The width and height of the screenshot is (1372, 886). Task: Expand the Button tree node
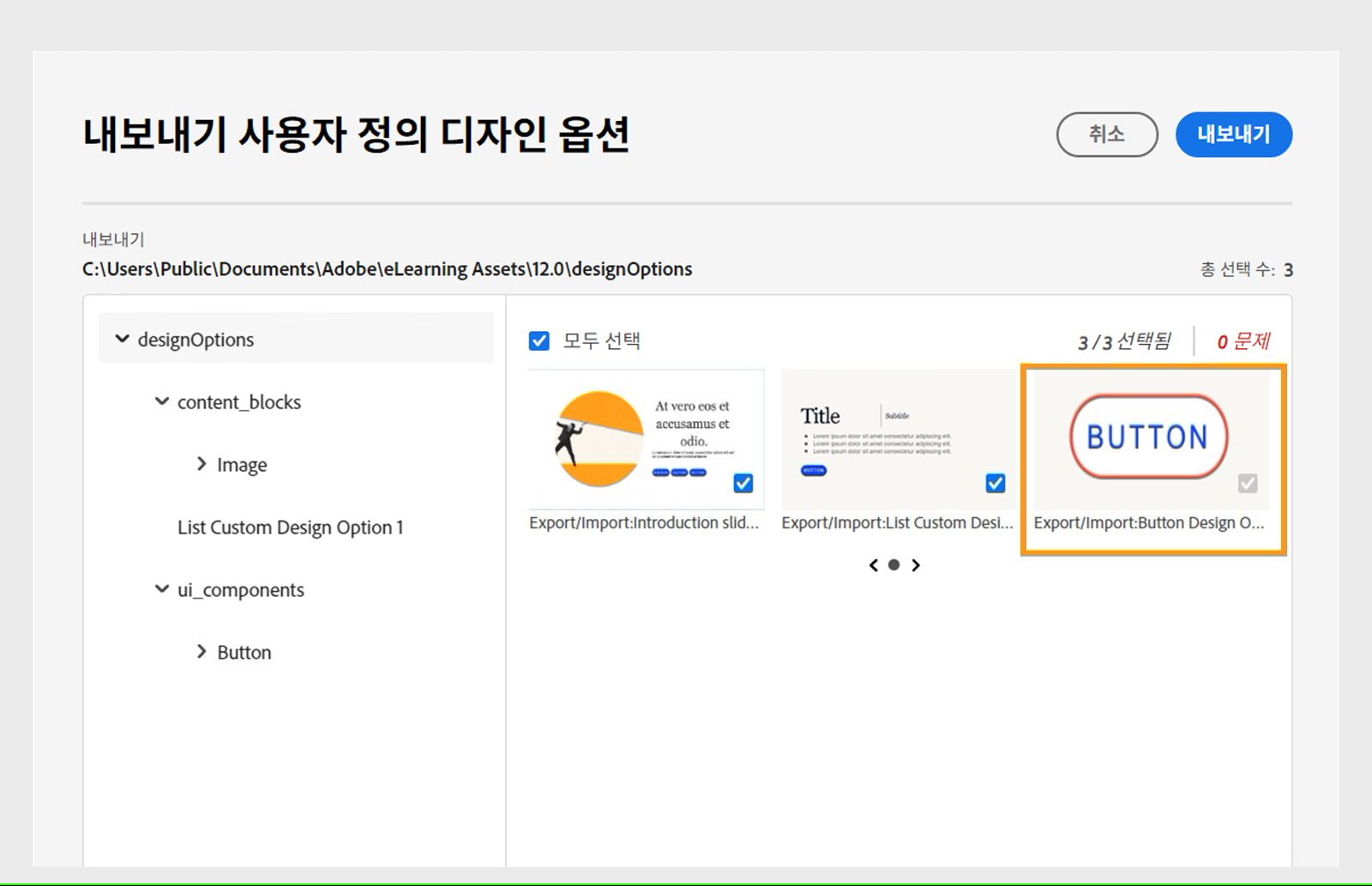pos(201,652)
